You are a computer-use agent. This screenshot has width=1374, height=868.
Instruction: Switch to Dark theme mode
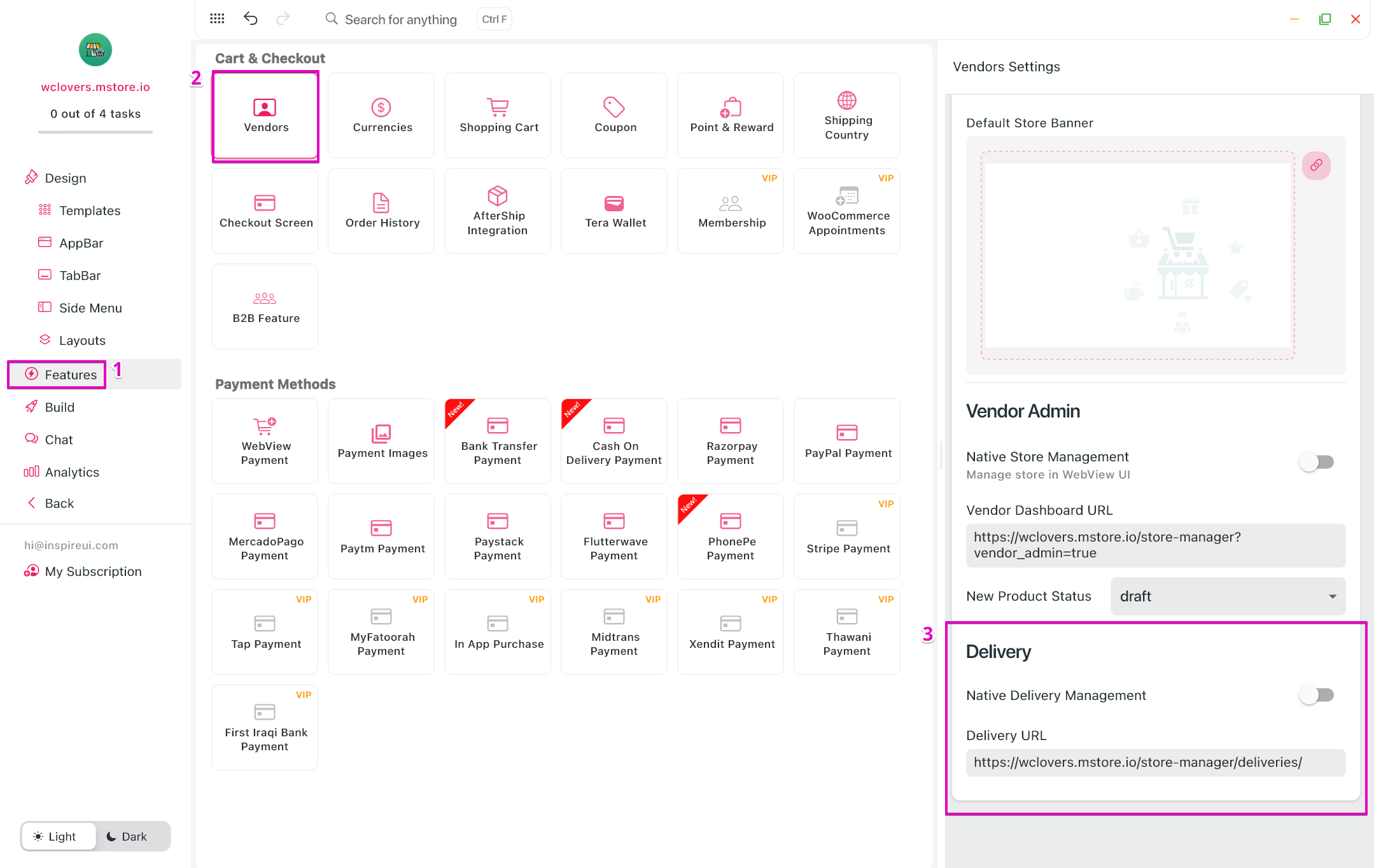127,836
